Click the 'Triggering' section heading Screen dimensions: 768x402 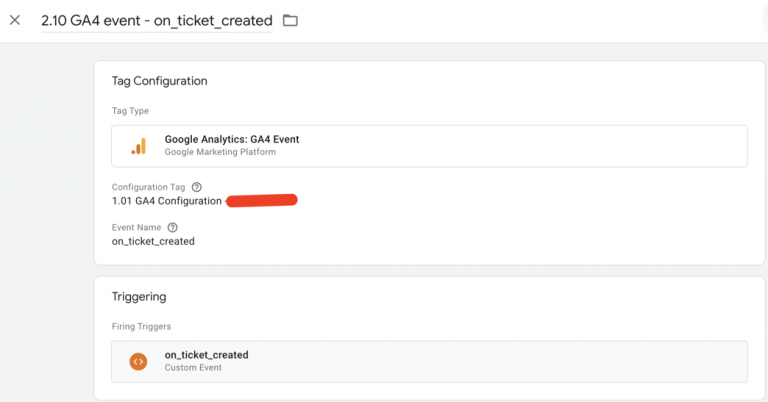pyautogui.click(x=139, y=297)
